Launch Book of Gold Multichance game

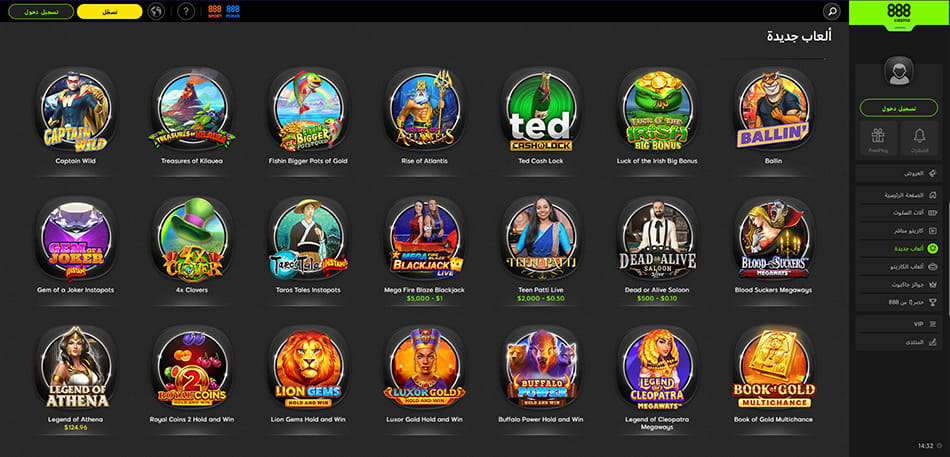click(773, 369)
